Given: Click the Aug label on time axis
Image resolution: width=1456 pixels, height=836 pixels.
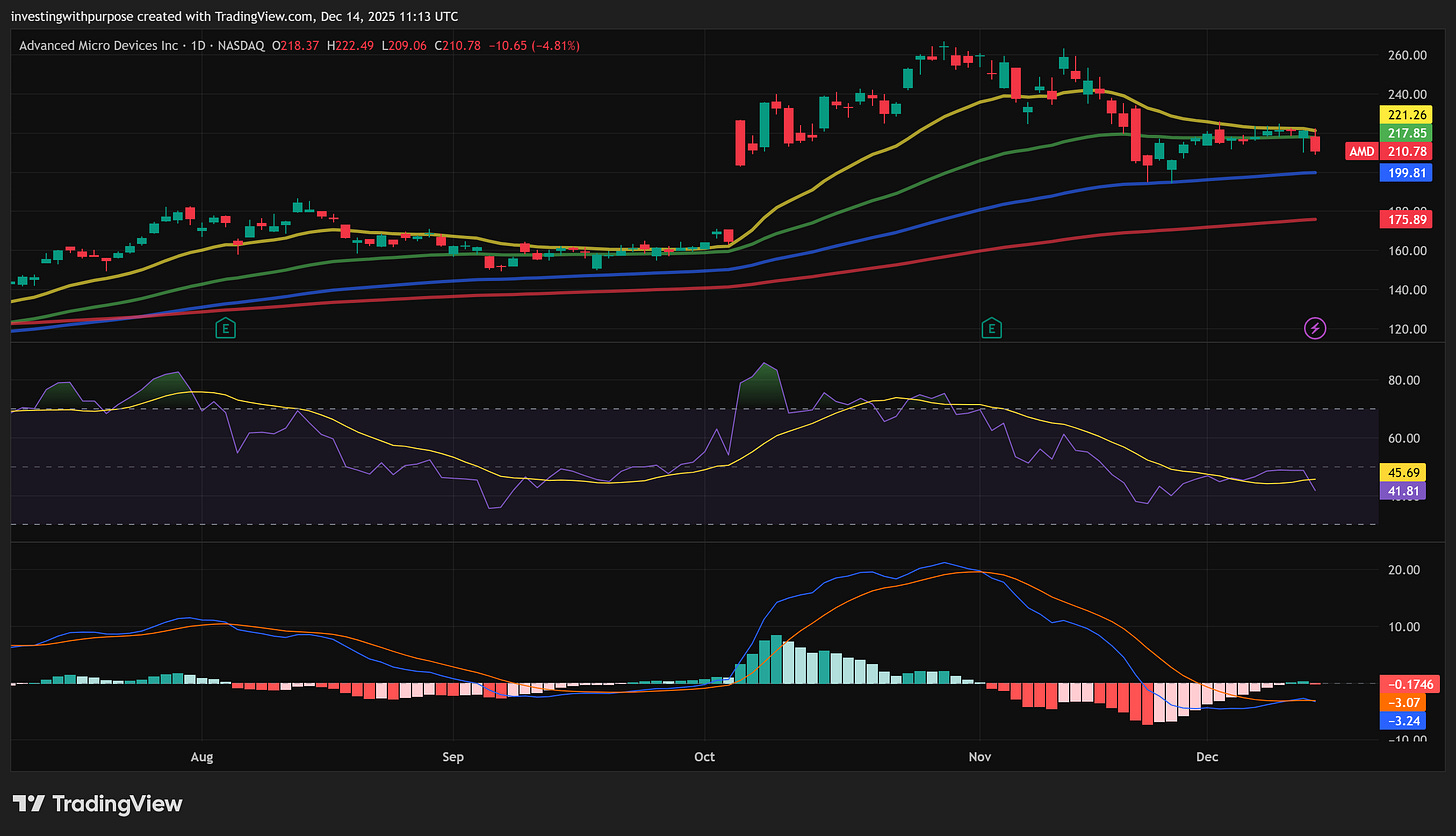Looking at the screenshot, I should point(202,757).
